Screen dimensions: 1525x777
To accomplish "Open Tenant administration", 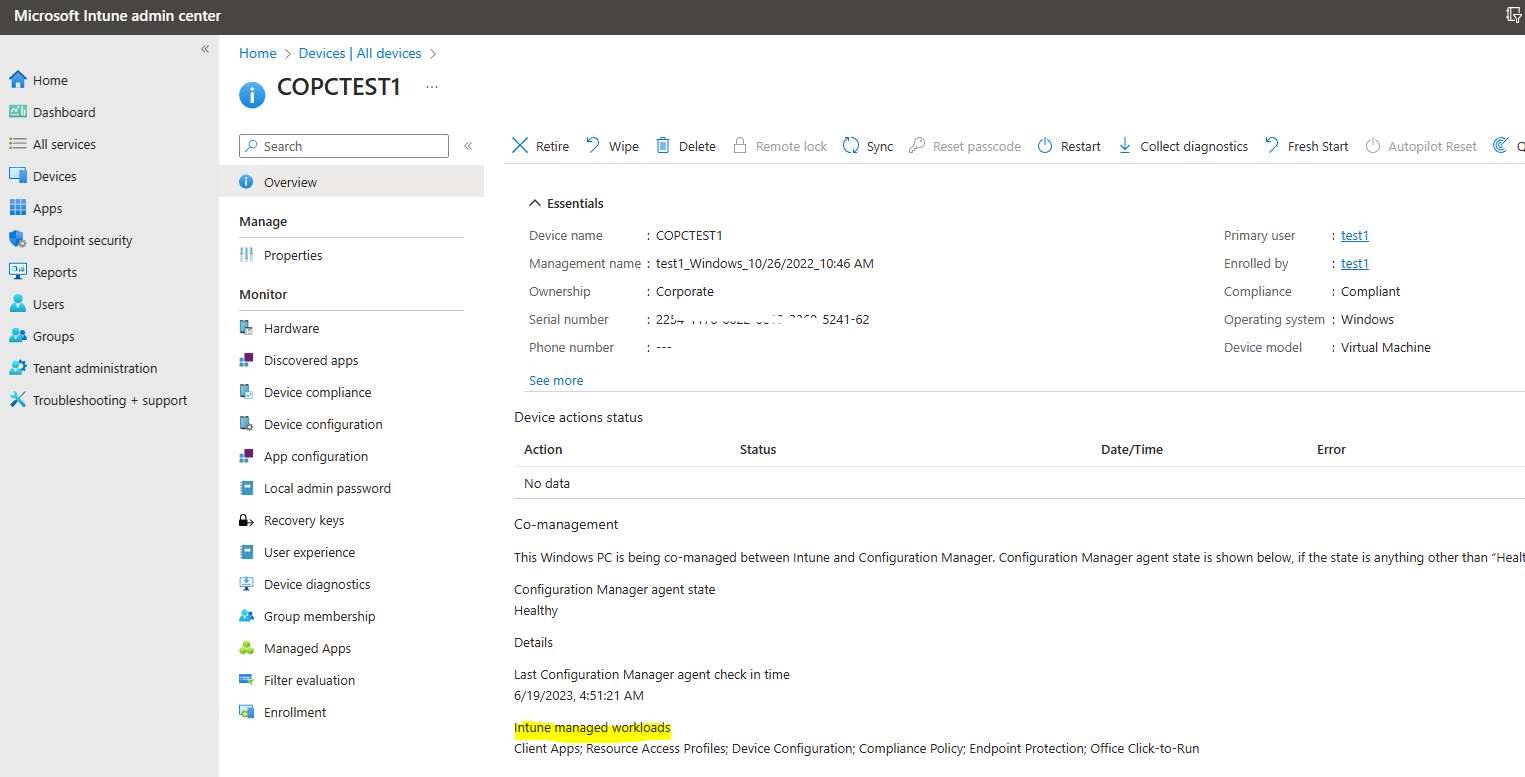I will click(94, 367).
